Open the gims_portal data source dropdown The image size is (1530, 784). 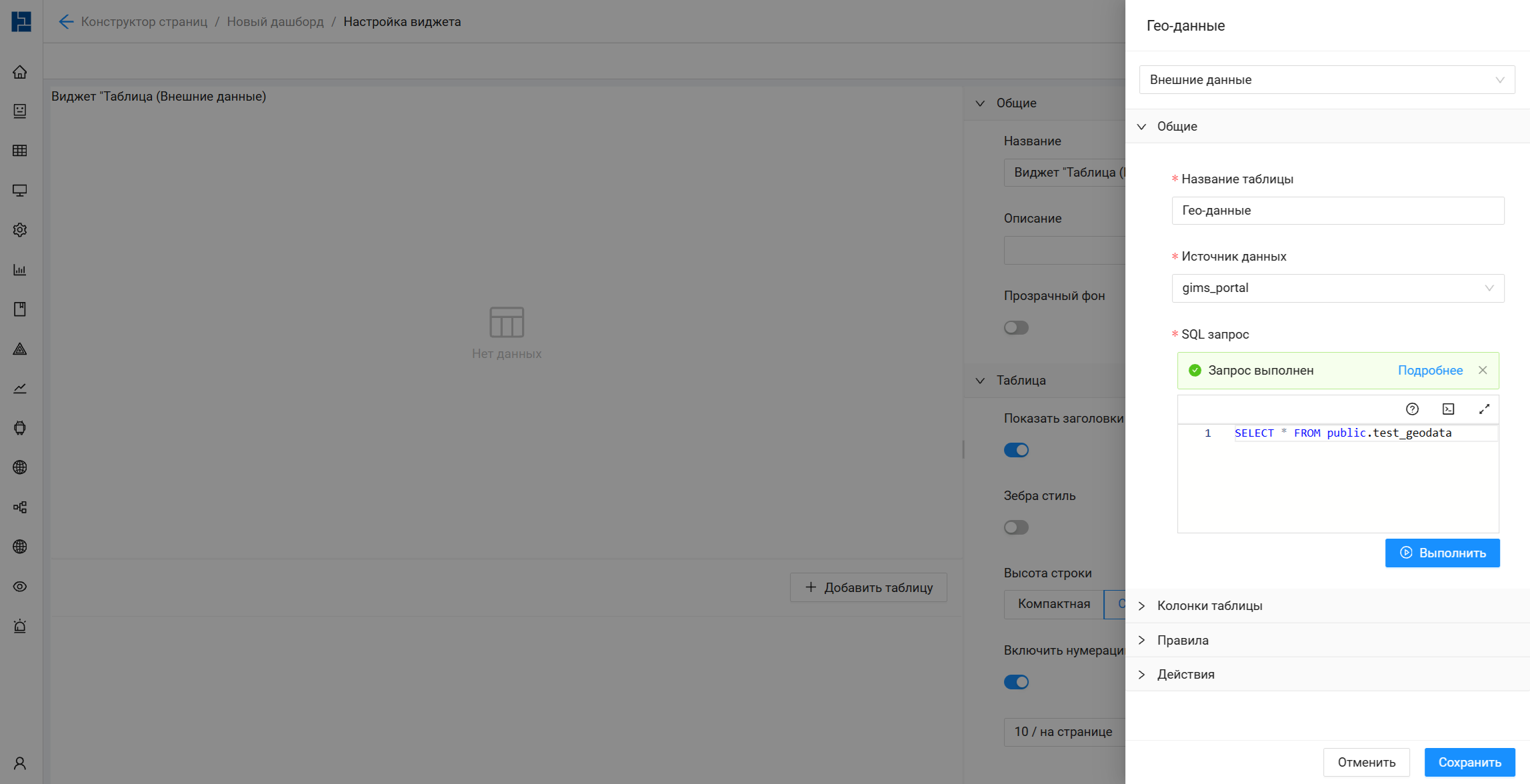1337,288
